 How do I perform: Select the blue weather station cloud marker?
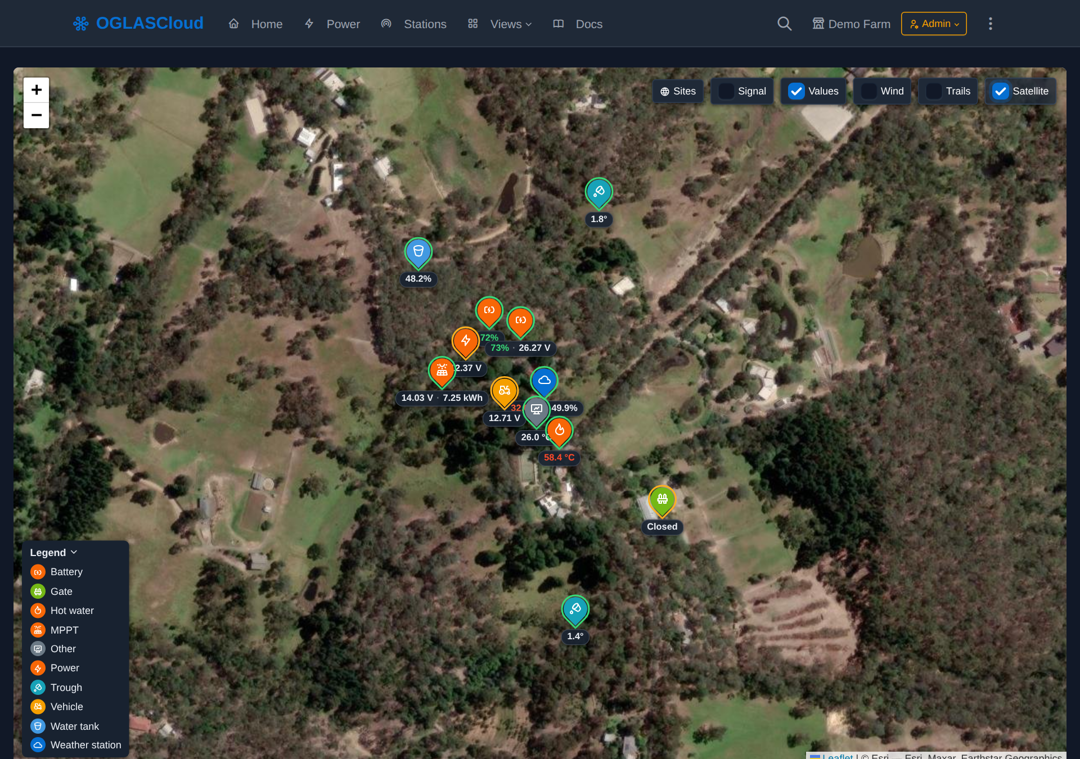544,382
